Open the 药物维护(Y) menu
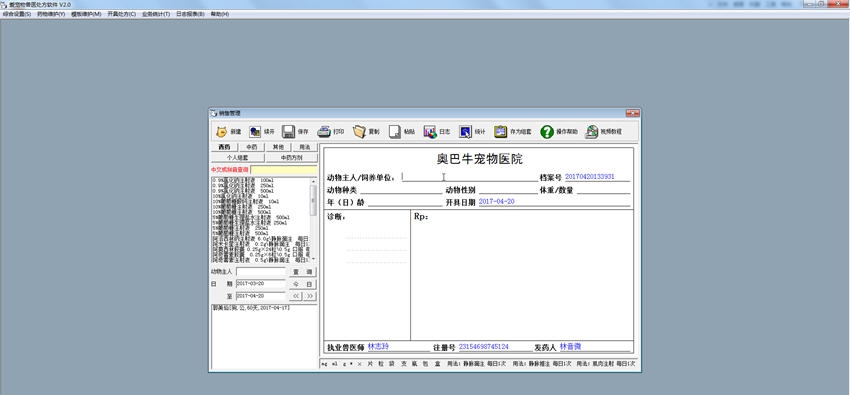Screen dimensions: 850x395 (51, 14)
